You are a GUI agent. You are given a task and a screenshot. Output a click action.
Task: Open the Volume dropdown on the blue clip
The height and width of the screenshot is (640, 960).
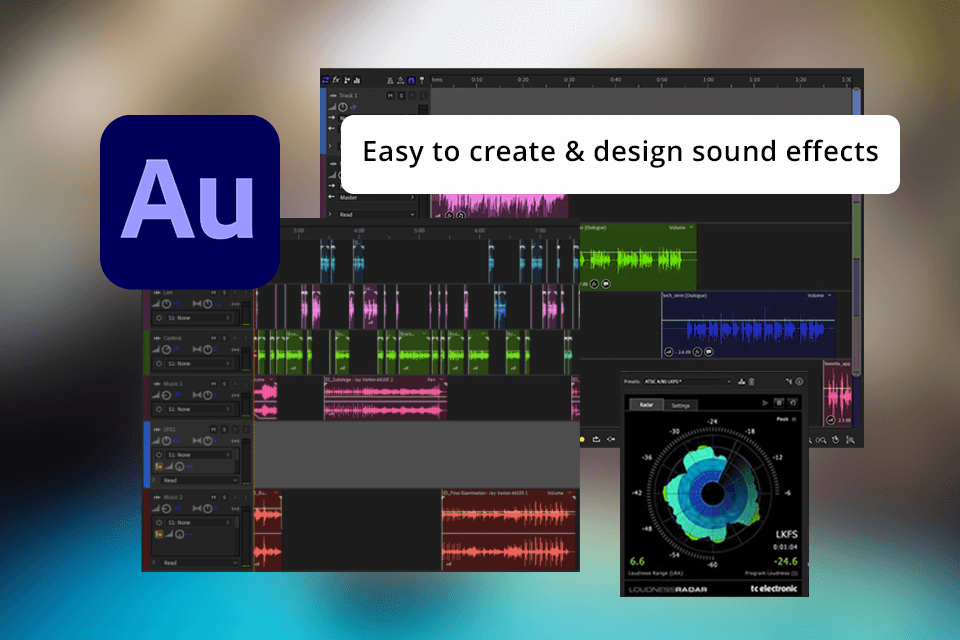[x=819, y=296]
